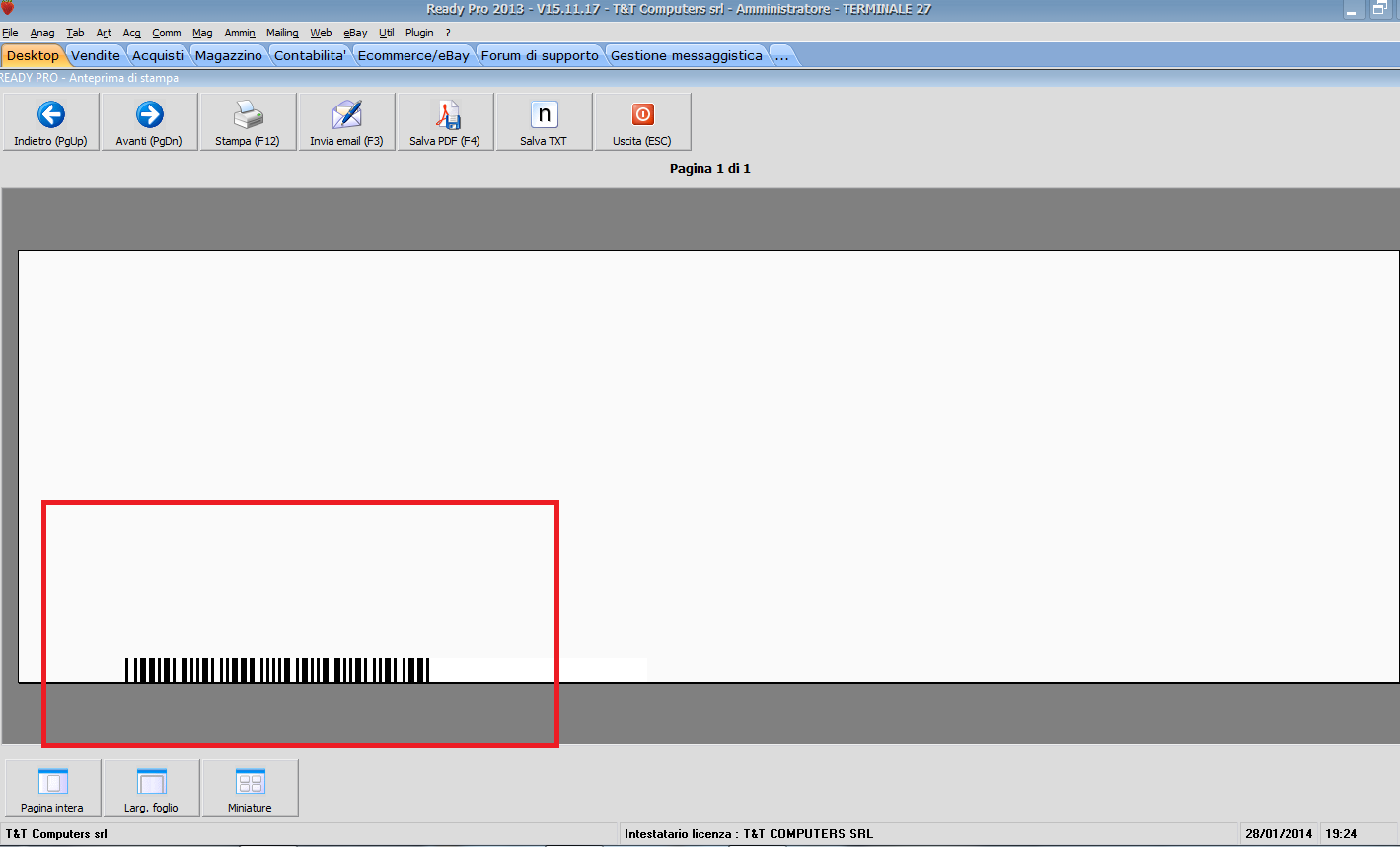Screen dimensions: 1400x847
Task: Open the Comm menu
Action: click(167, 33)
